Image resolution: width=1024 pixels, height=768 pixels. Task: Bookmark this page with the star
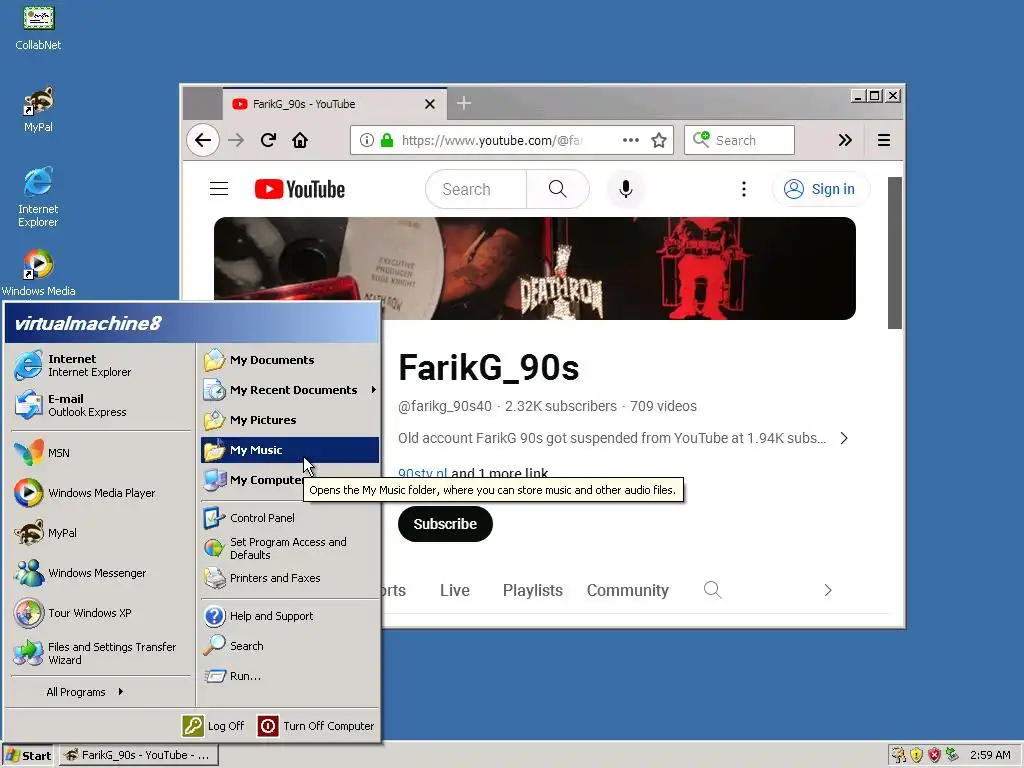tap(659, 140)
